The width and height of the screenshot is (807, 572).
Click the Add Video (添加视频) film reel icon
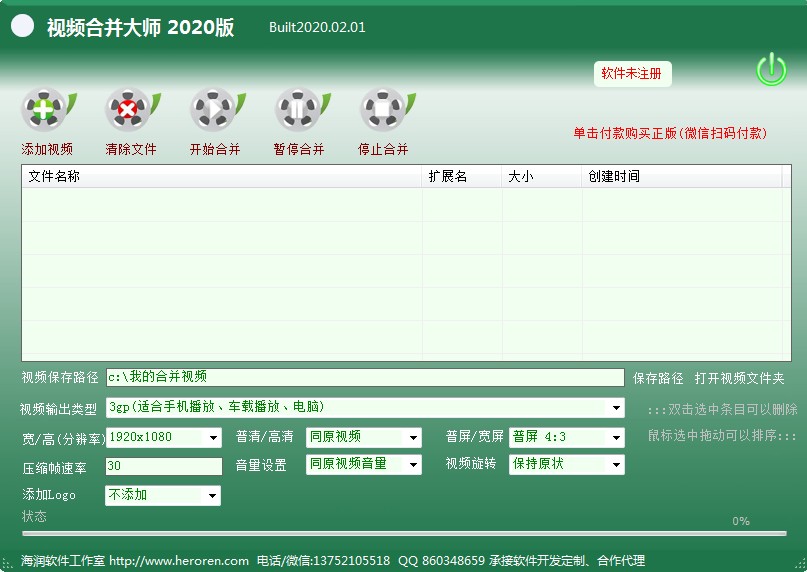click(44, 110)
